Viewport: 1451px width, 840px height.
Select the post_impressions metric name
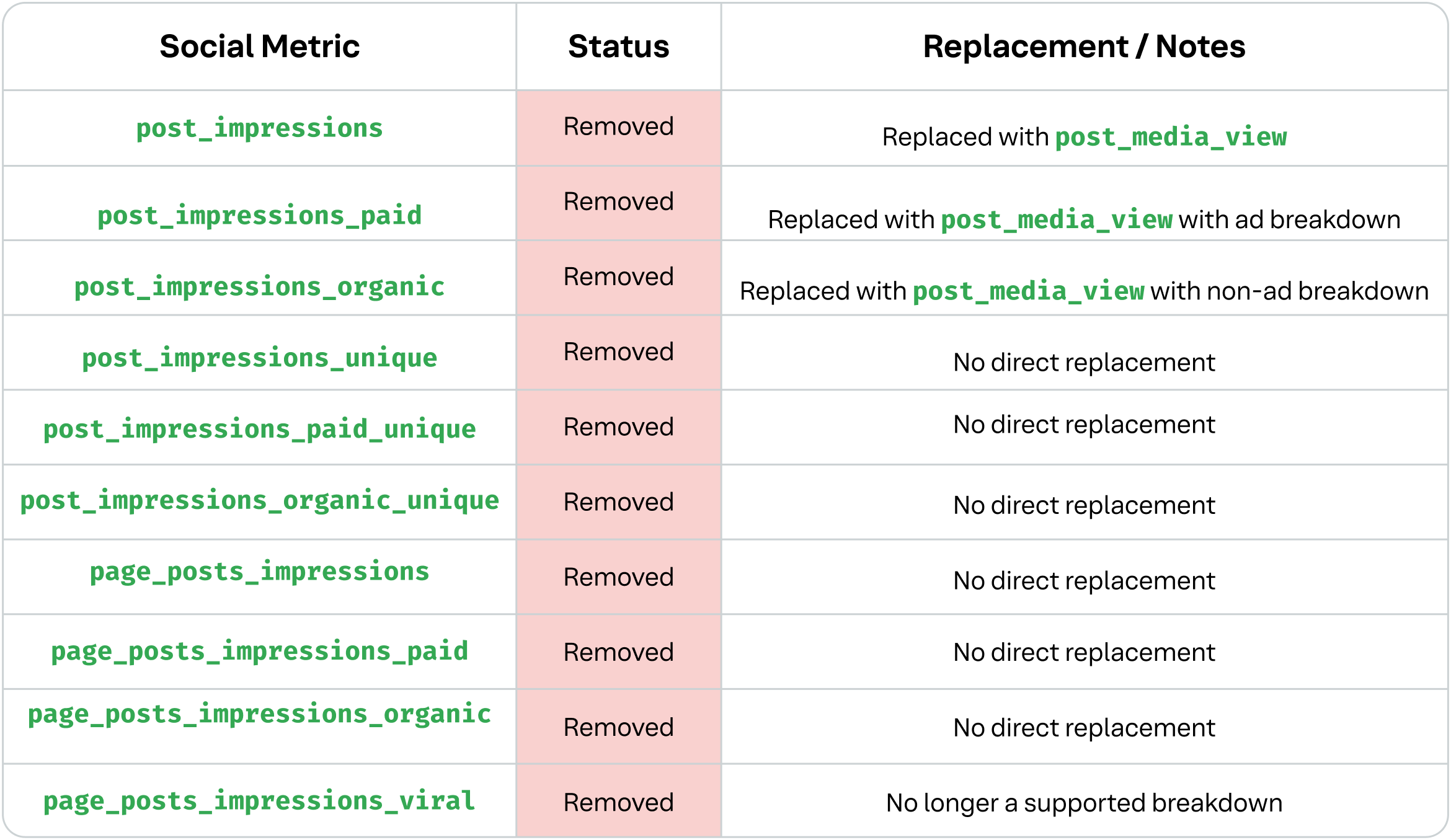(x=259, y=128)
